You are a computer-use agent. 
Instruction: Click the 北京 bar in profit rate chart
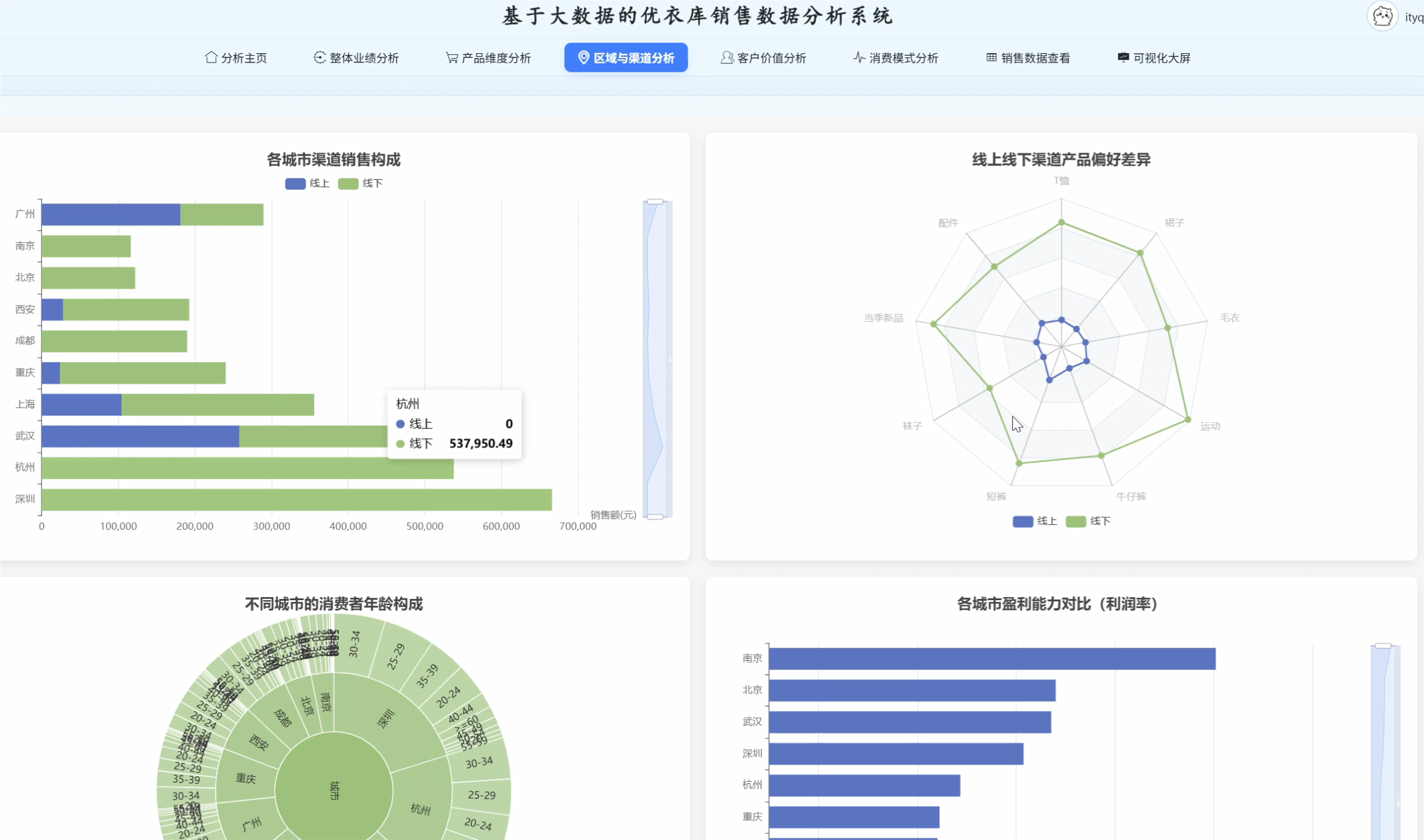(x=912, y=690)
